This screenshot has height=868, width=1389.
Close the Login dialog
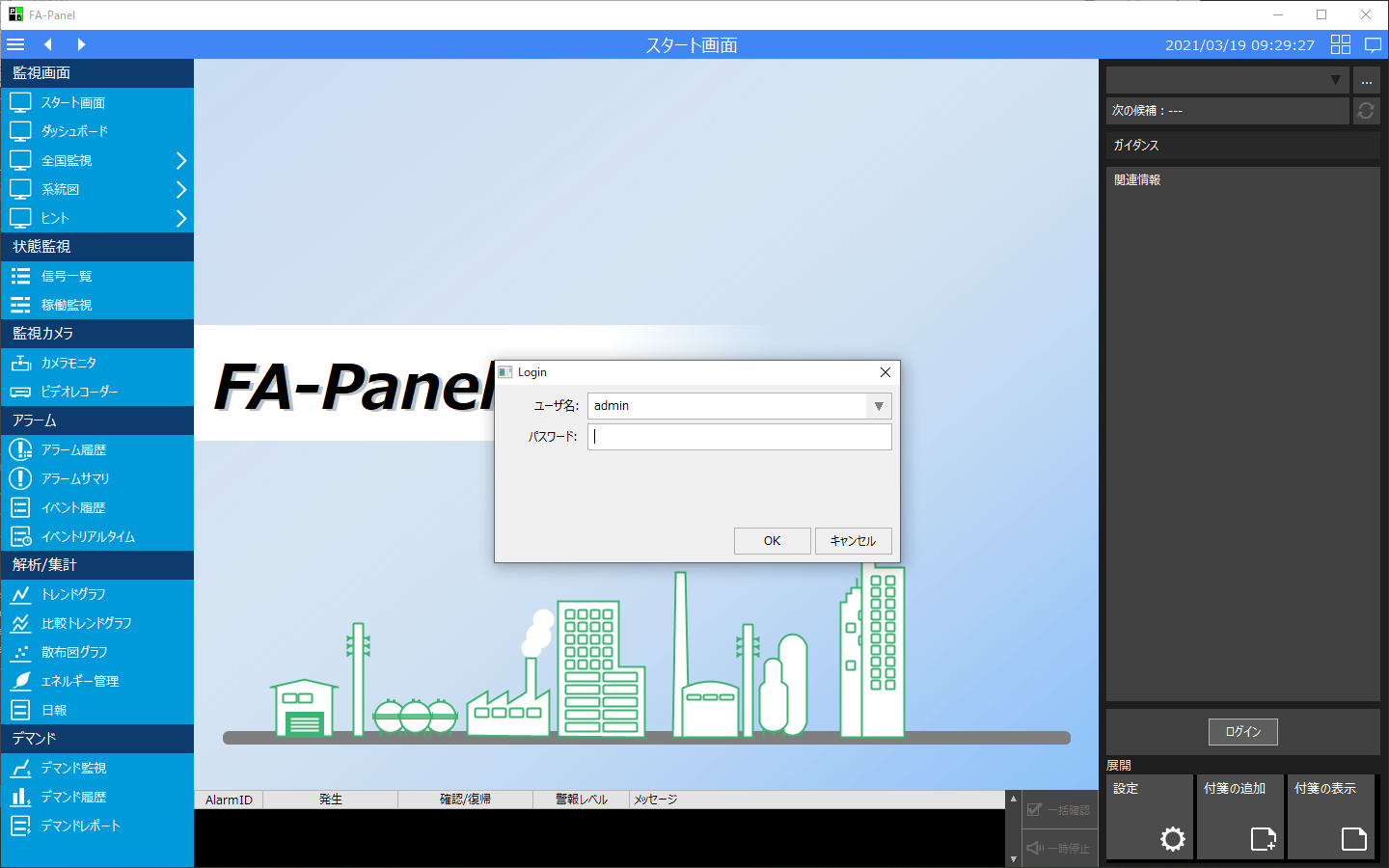[885, 372]
